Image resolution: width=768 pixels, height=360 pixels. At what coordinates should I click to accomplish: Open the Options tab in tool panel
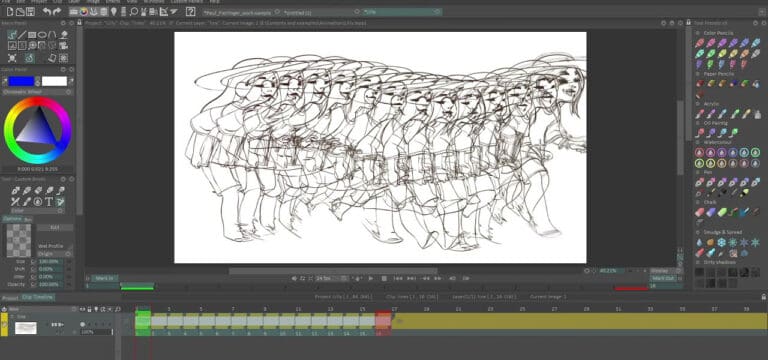pos(12,219)
